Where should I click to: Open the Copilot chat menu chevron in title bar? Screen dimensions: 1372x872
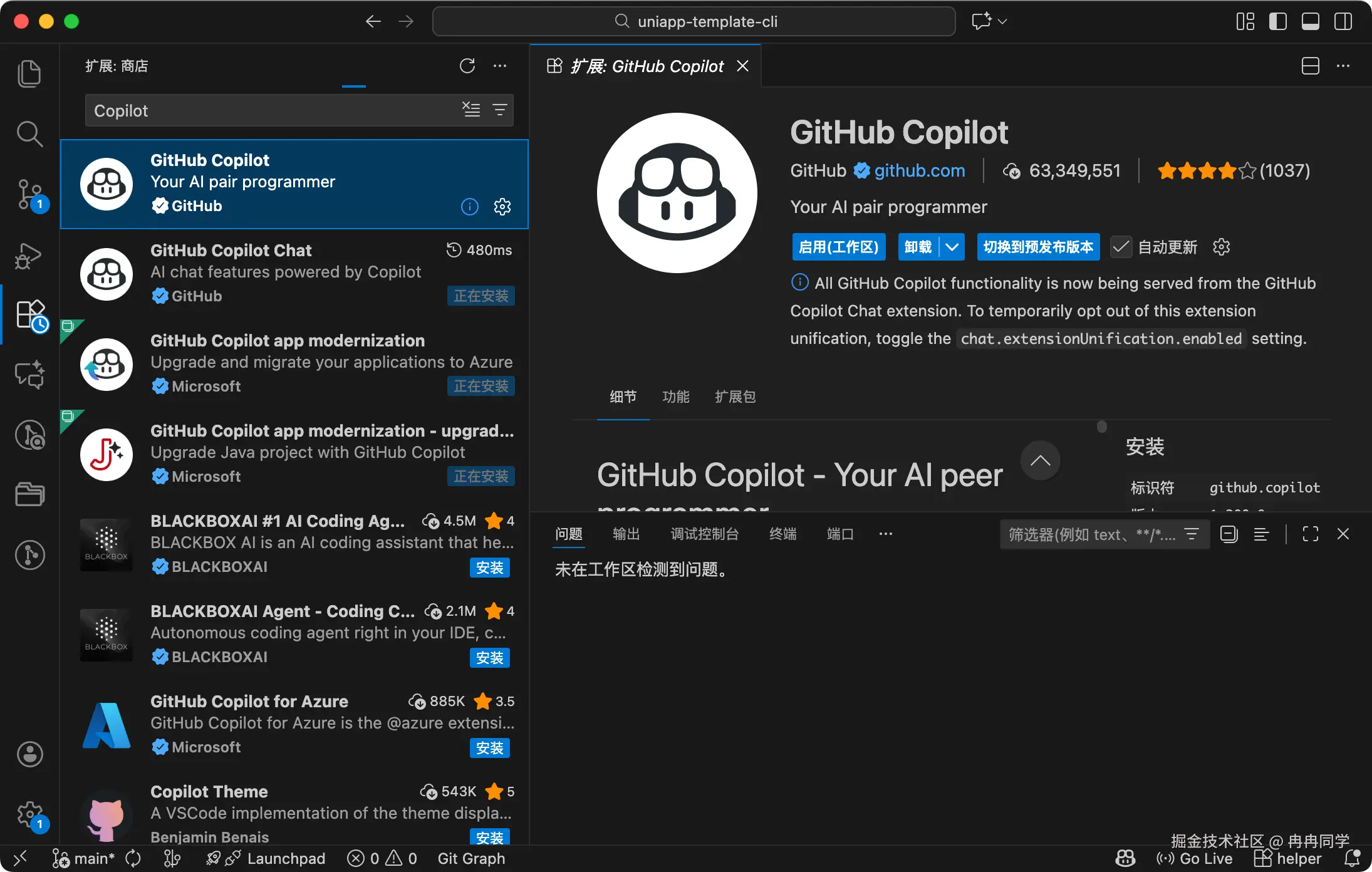(x=1002, y=21)
